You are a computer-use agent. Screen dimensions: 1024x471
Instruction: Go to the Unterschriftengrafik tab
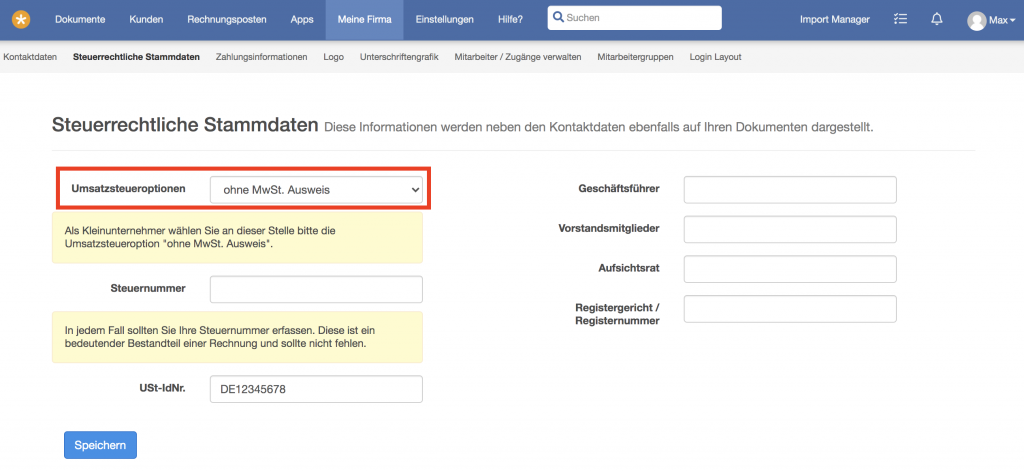pyautogui.click(x=399, y=57)
